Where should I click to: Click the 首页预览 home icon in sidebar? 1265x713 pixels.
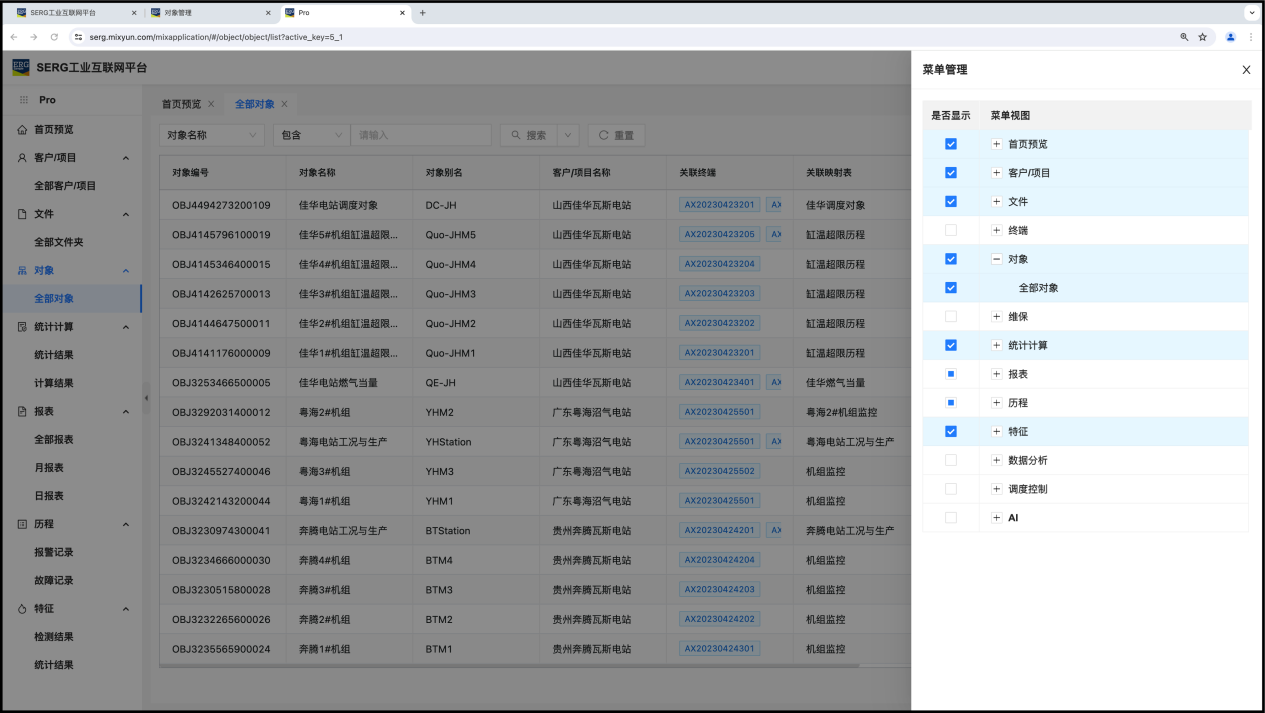point(22,130)
